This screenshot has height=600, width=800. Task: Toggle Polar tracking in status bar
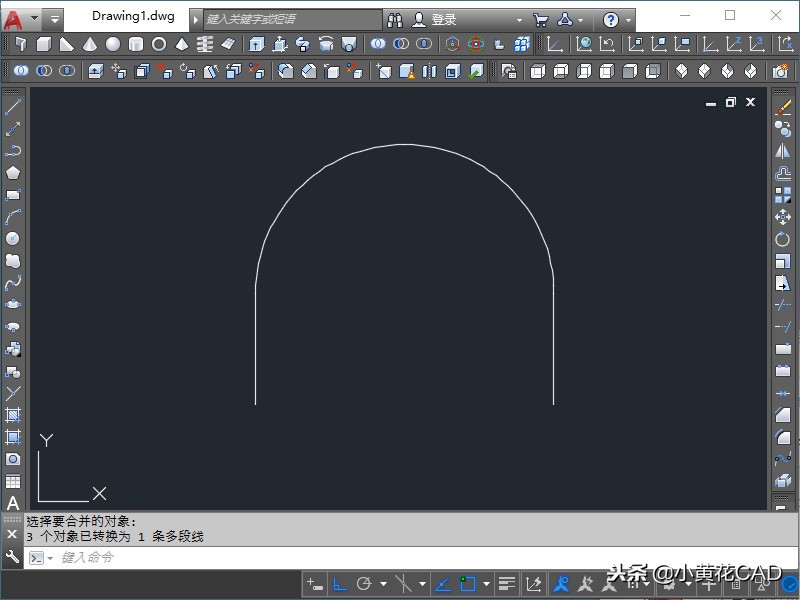(x=364, y=584)
